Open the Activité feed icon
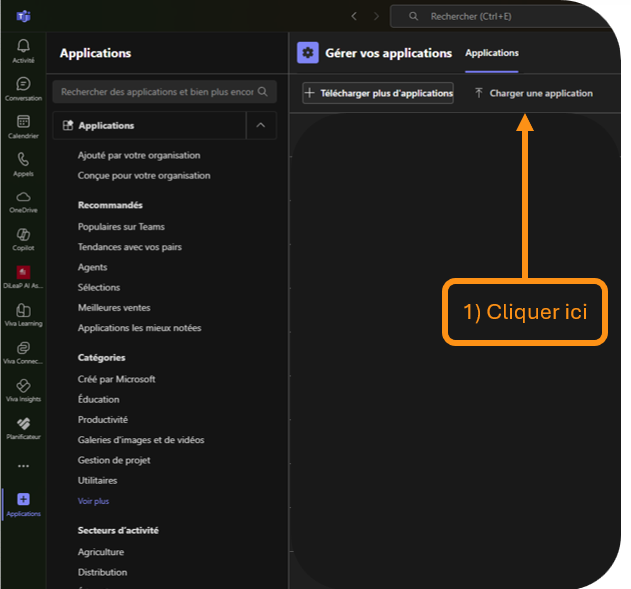 pyautogui.click(x=23, y=50)
